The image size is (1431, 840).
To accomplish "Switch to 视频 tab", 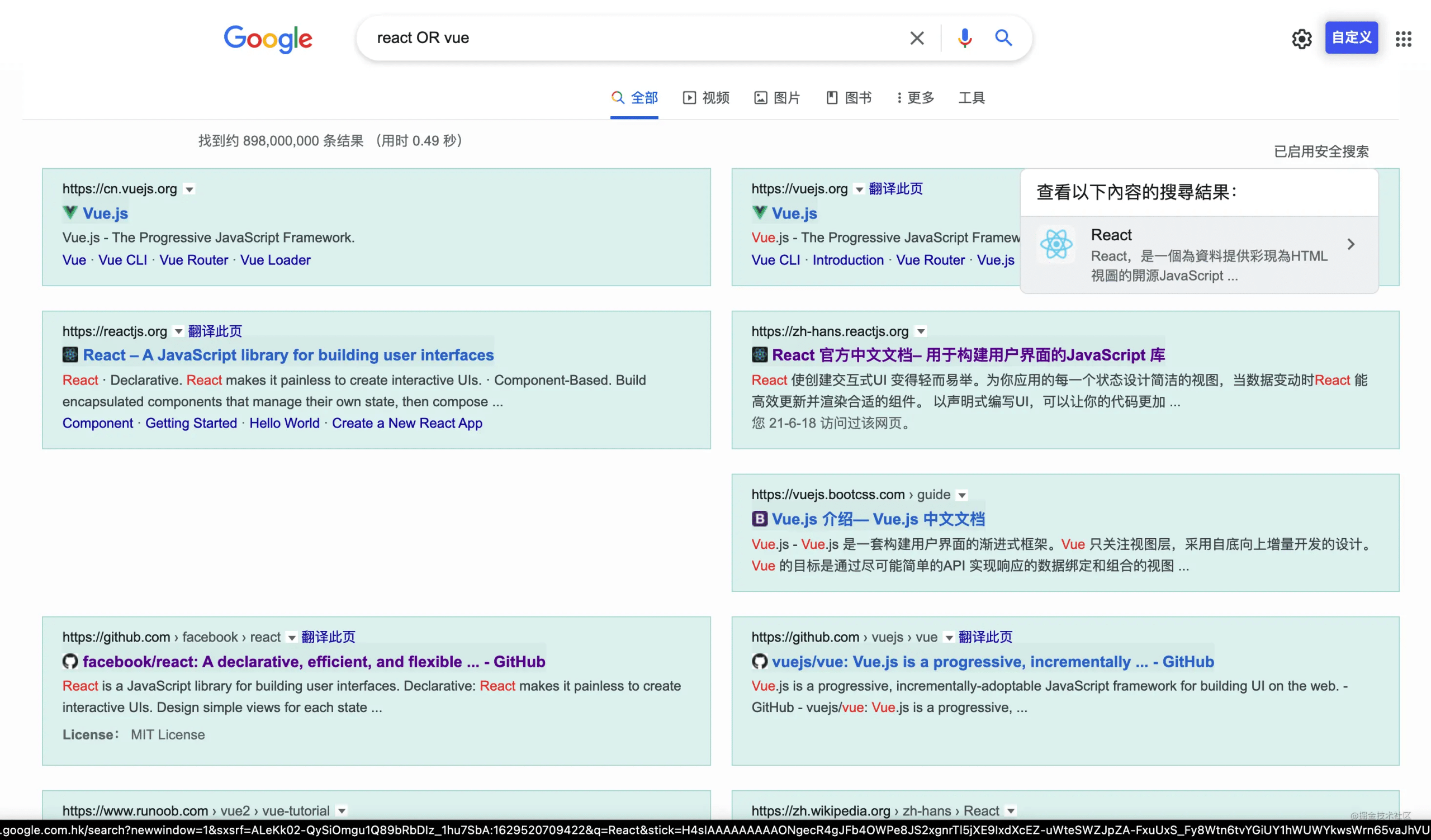I will pos(706,98).
